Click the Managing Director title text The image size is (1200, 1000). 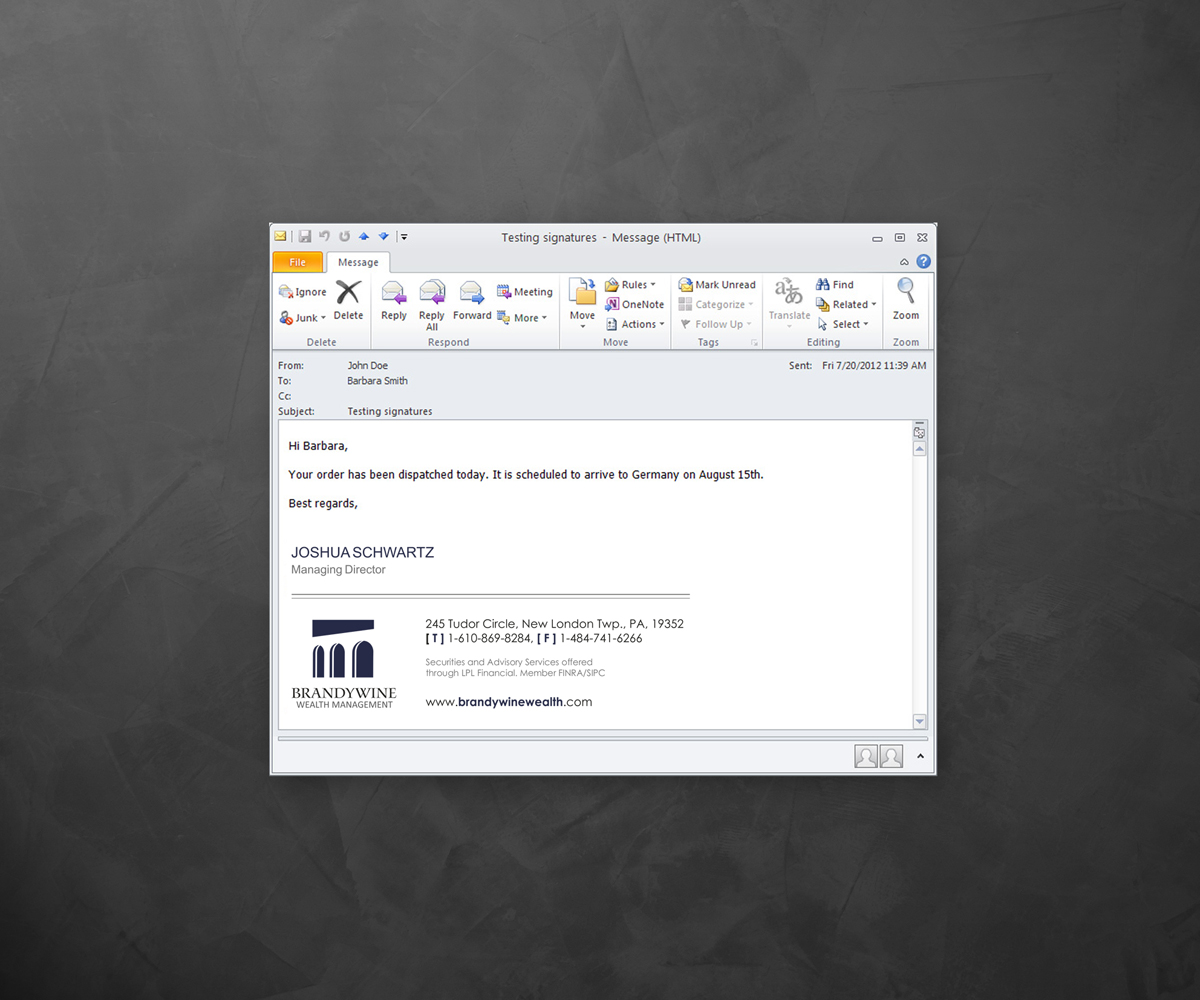(338, 570)
